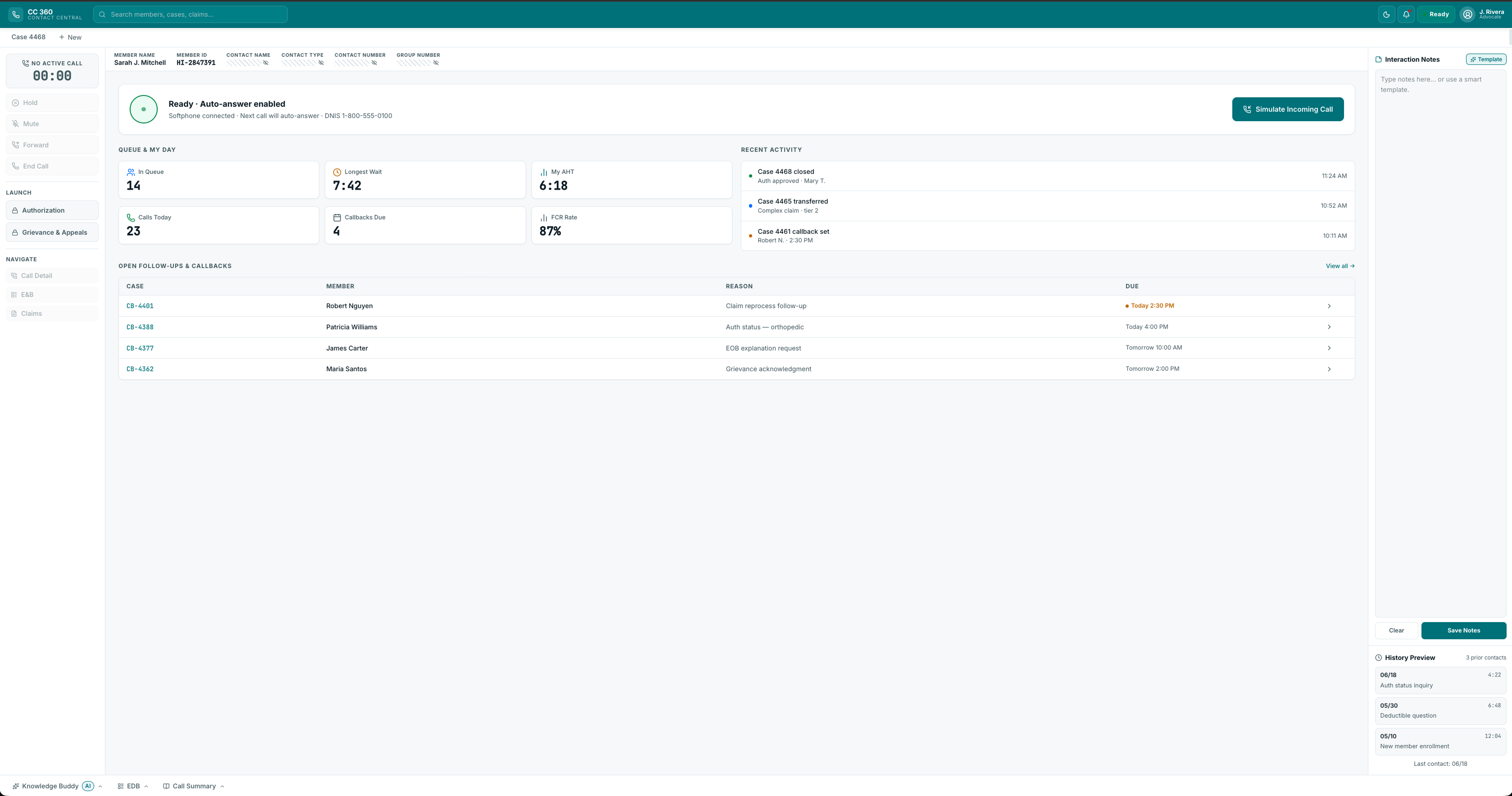Click the In Queue people icon

131,172
